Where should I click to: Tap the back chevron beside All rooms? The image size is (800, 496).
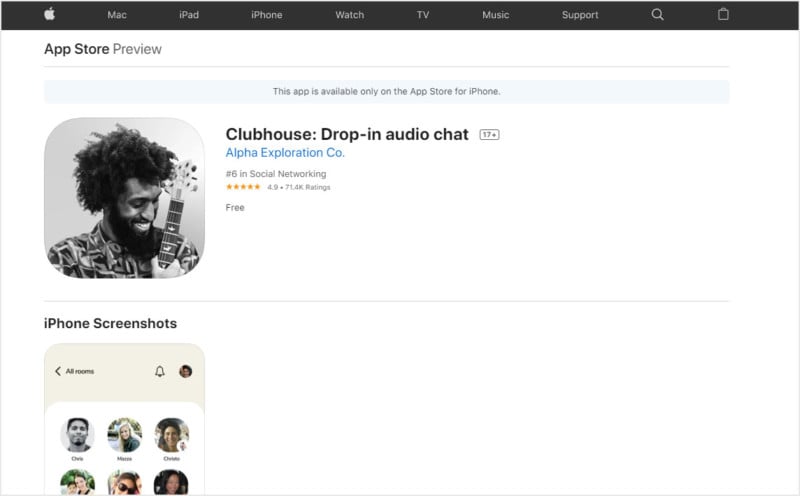[x=58, y=371]
